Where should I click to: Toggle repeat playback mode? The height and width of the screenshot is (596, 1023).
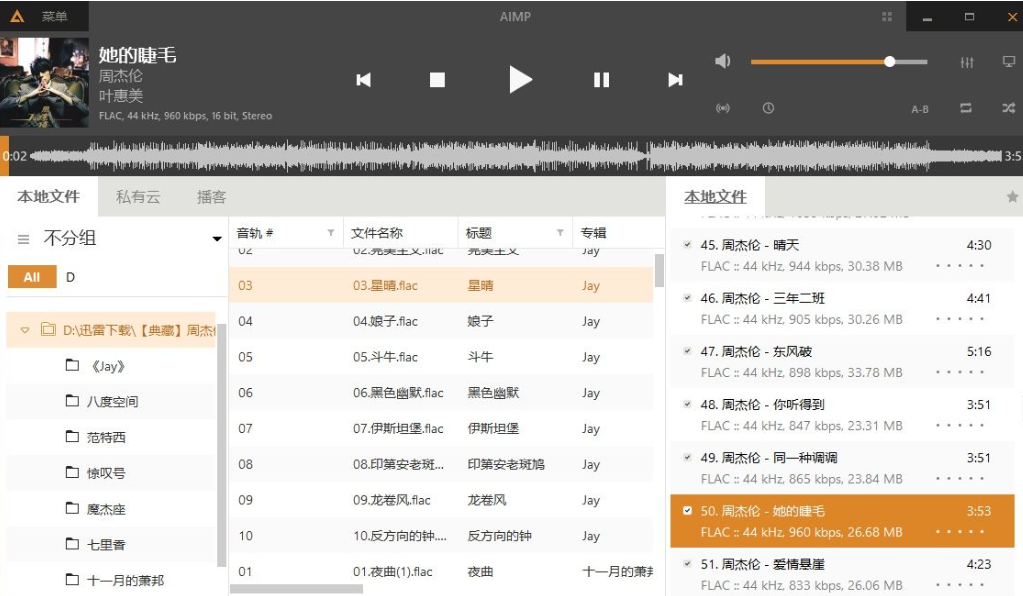[966, 108]
